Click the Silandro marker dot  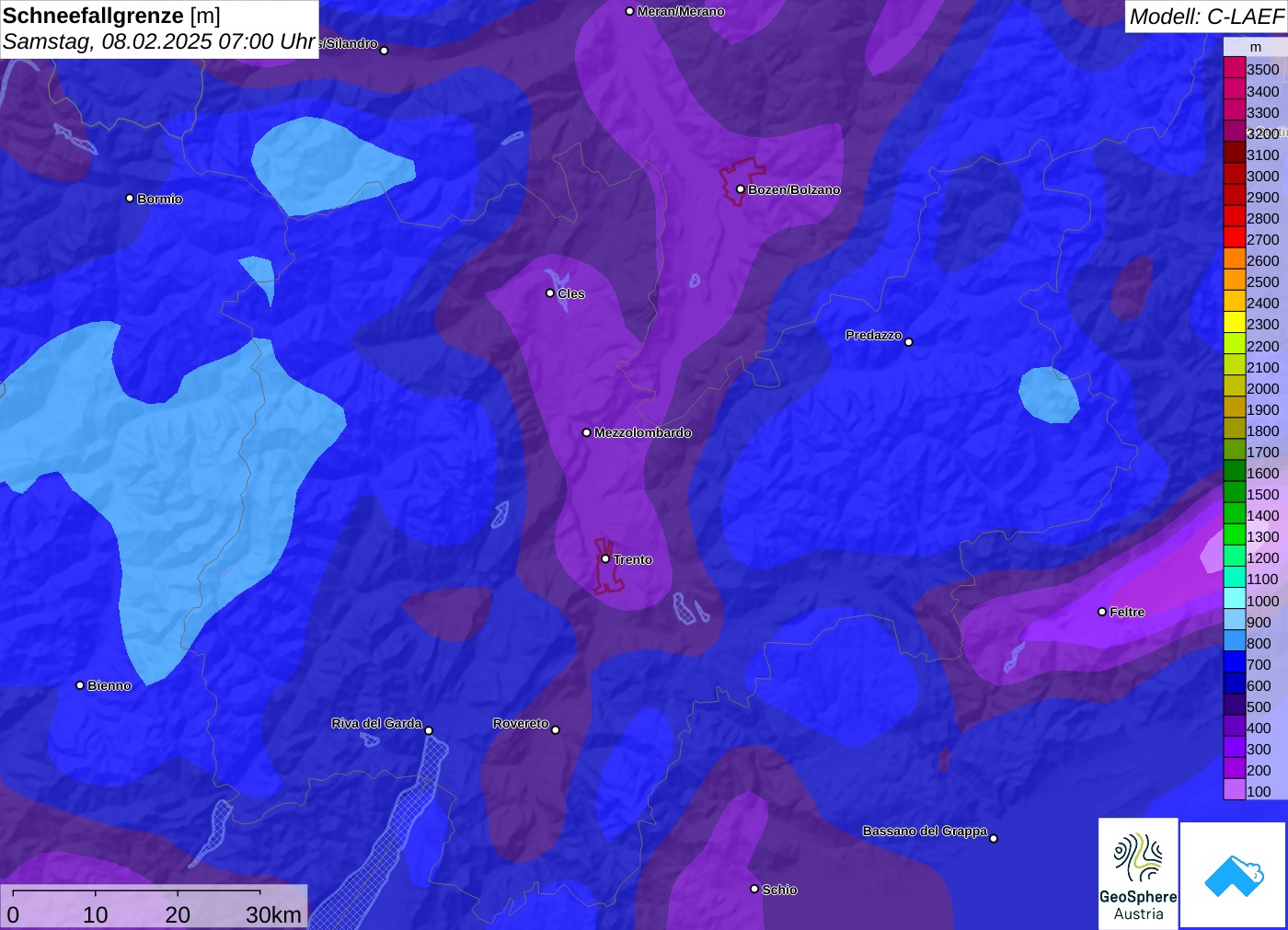point(385,51)
